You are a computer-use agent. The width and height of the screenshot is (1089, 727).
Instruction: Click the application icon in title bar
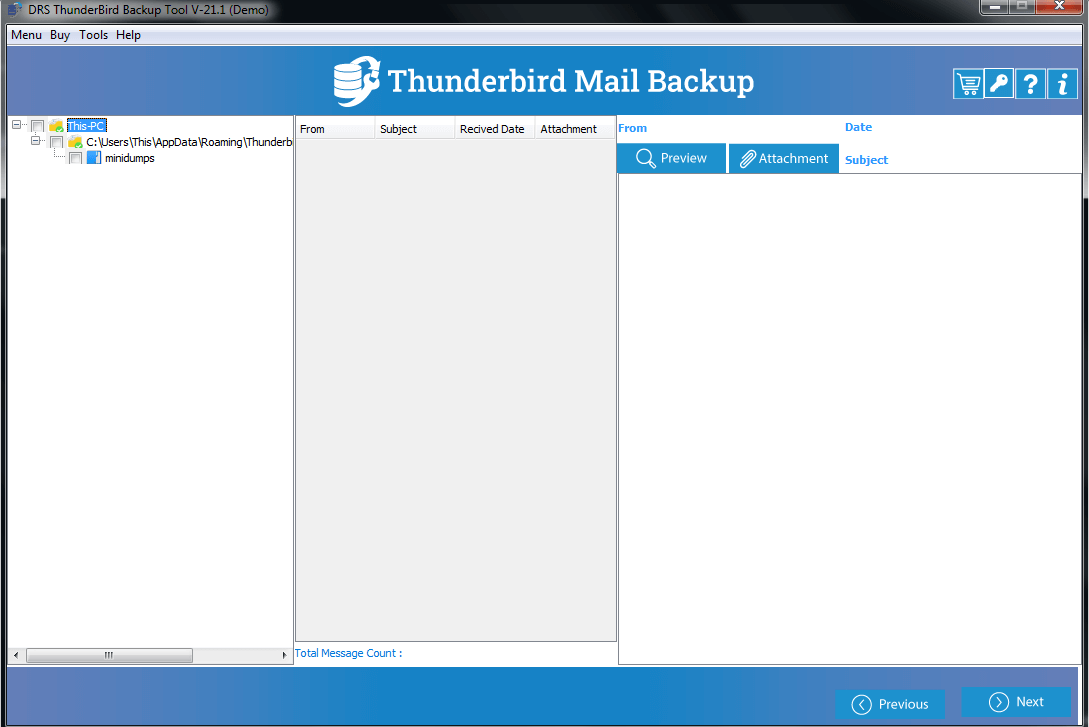point(14,10)
